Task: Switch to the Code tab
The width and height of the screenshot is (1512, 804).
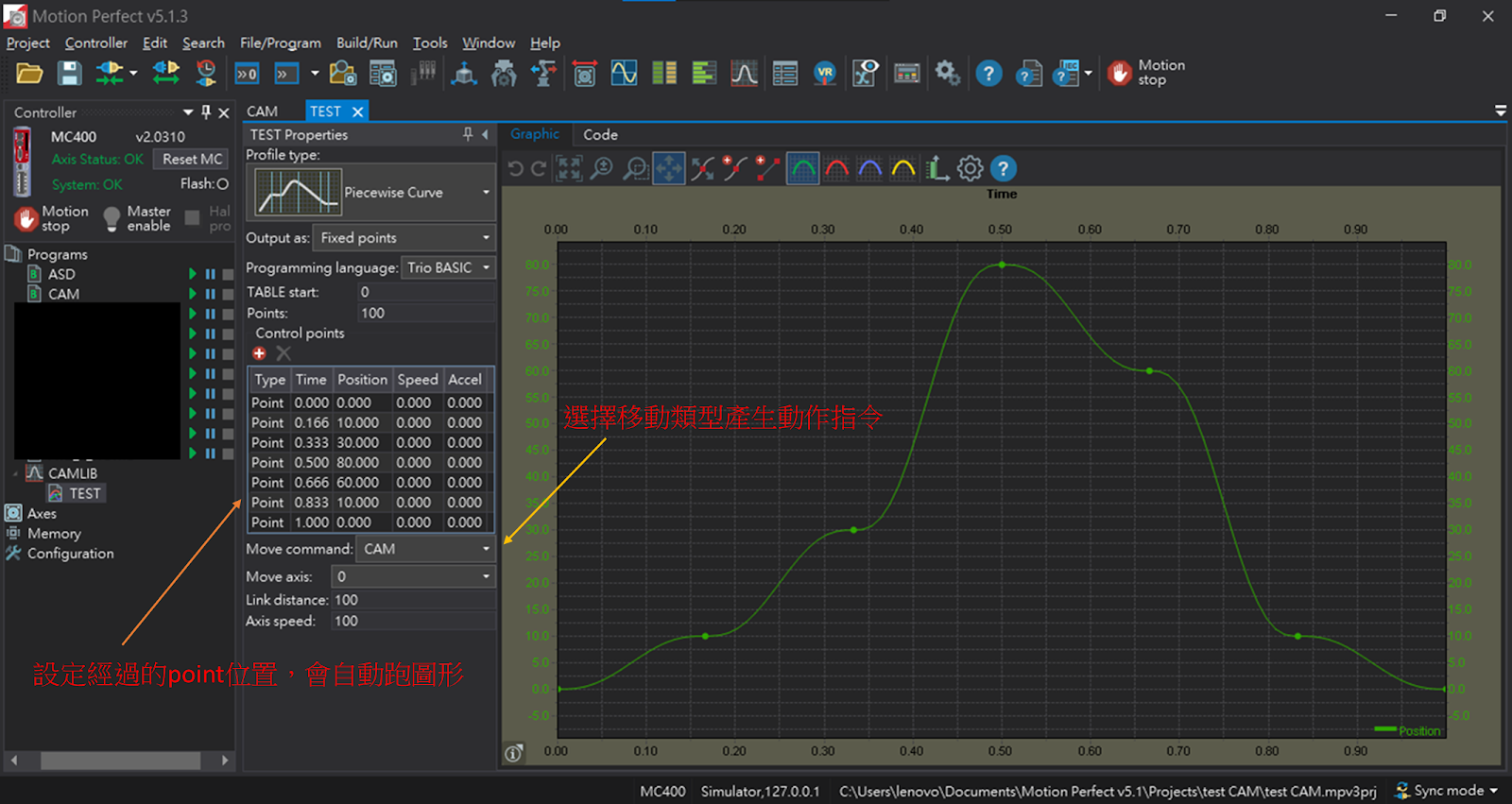Action: (600, 135)
